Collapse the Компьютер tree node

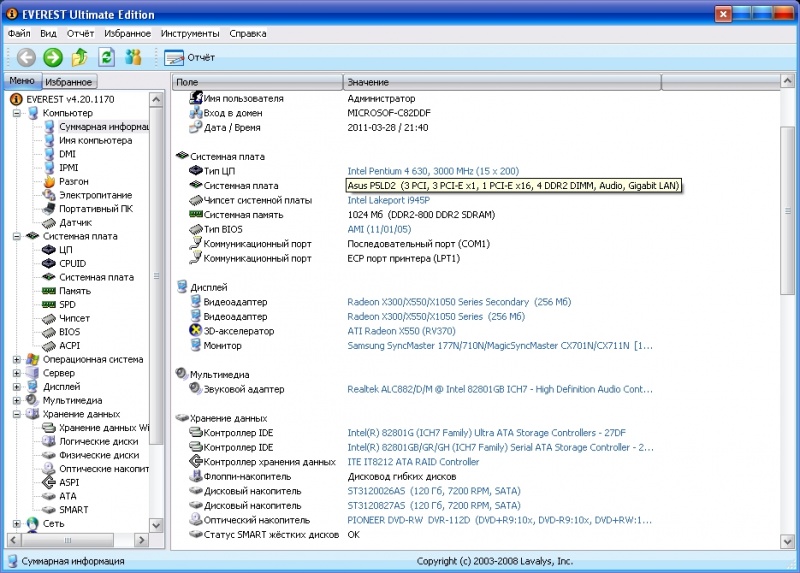17,113
